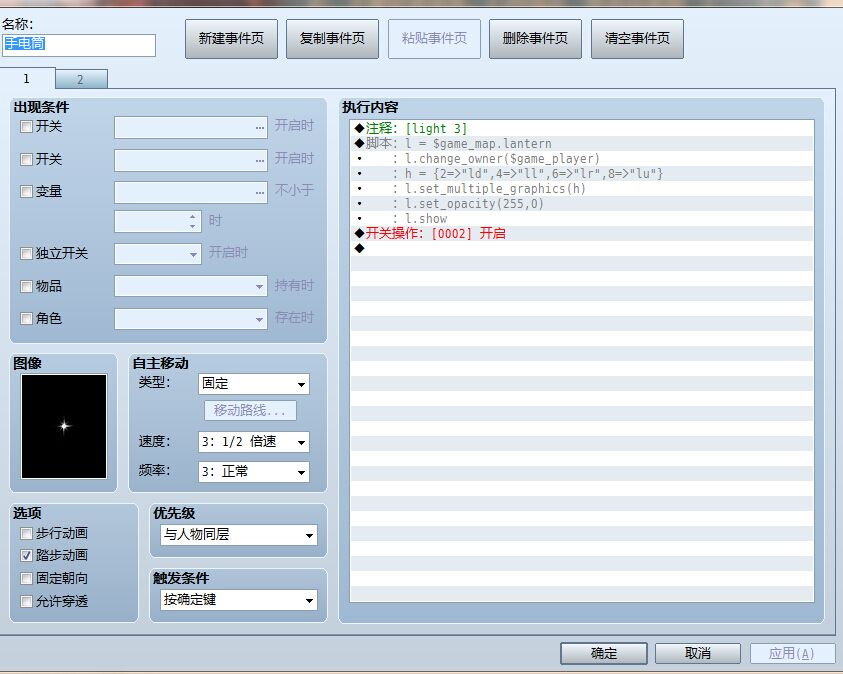This screenshot has width=843, height=674.
Task: Open the 类型 dropdown showing 固定
Action: click(254, 384)
